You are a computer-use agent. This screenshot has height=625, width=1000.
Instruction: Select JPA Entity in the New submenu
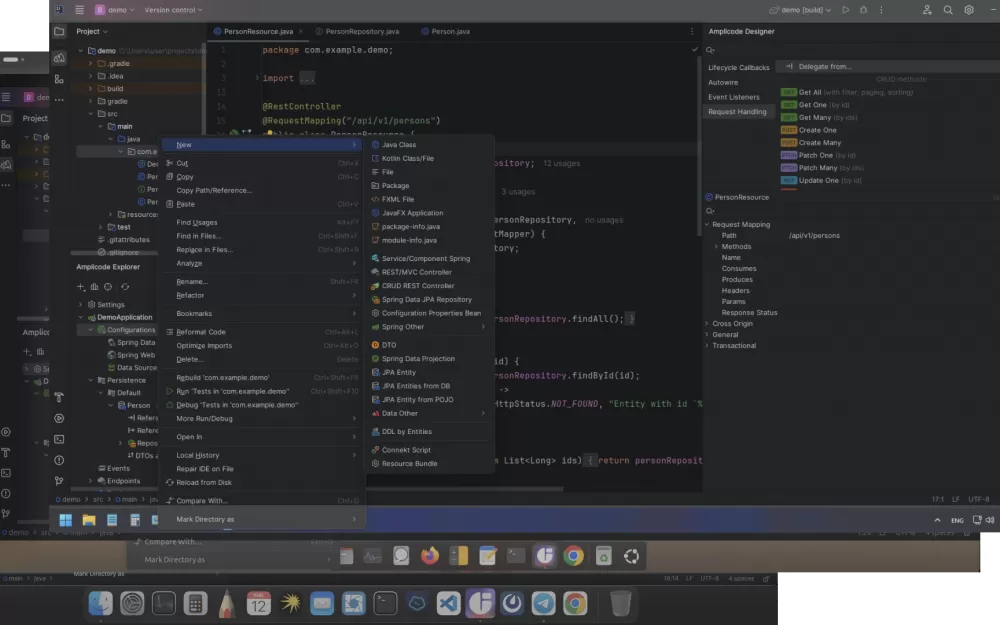(398, 372)
